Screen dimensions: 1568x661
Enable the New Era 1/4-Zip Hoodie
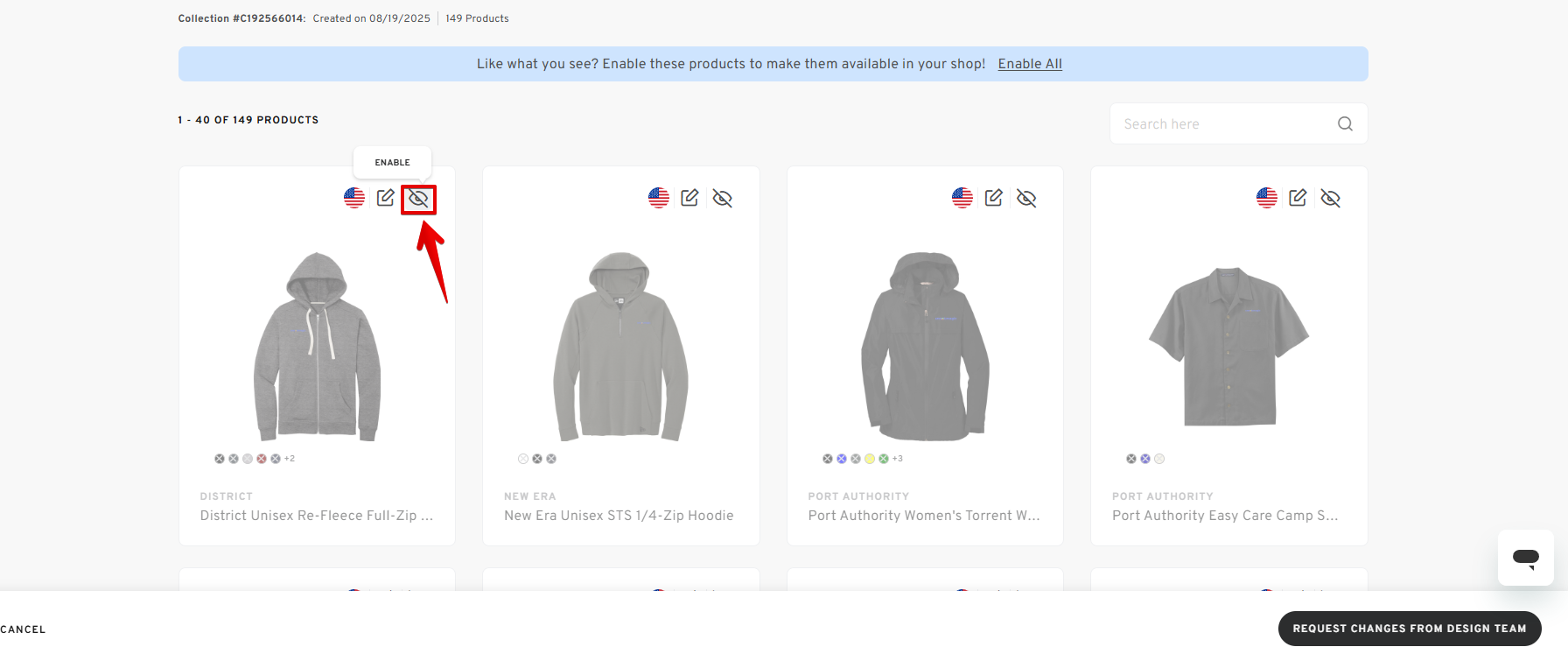click(x=723, y=199)
